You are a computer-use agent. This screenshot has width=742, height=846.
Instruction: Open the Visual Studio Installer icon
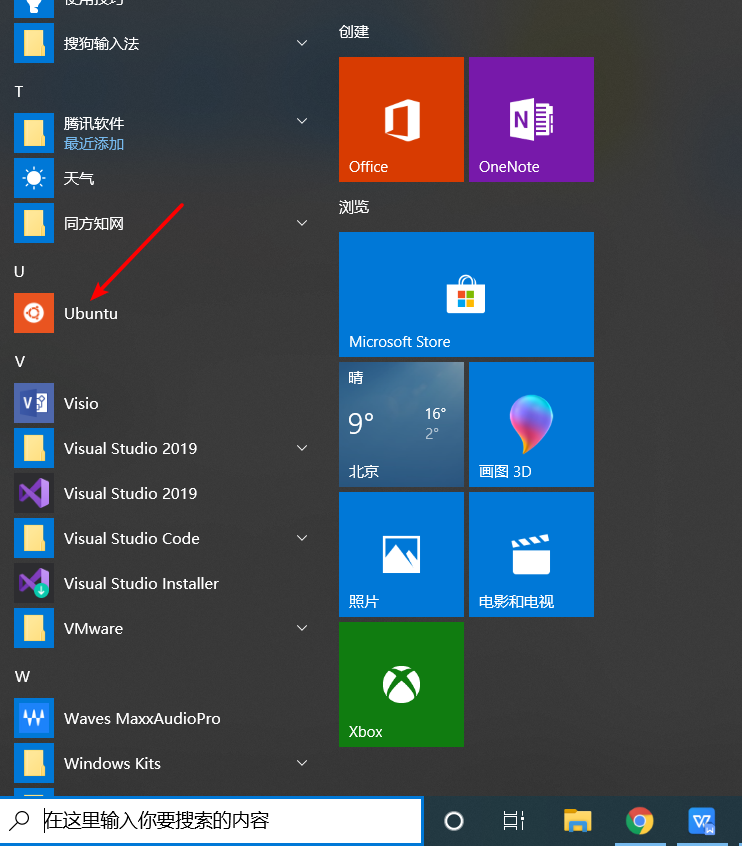(x=34, y=583)
